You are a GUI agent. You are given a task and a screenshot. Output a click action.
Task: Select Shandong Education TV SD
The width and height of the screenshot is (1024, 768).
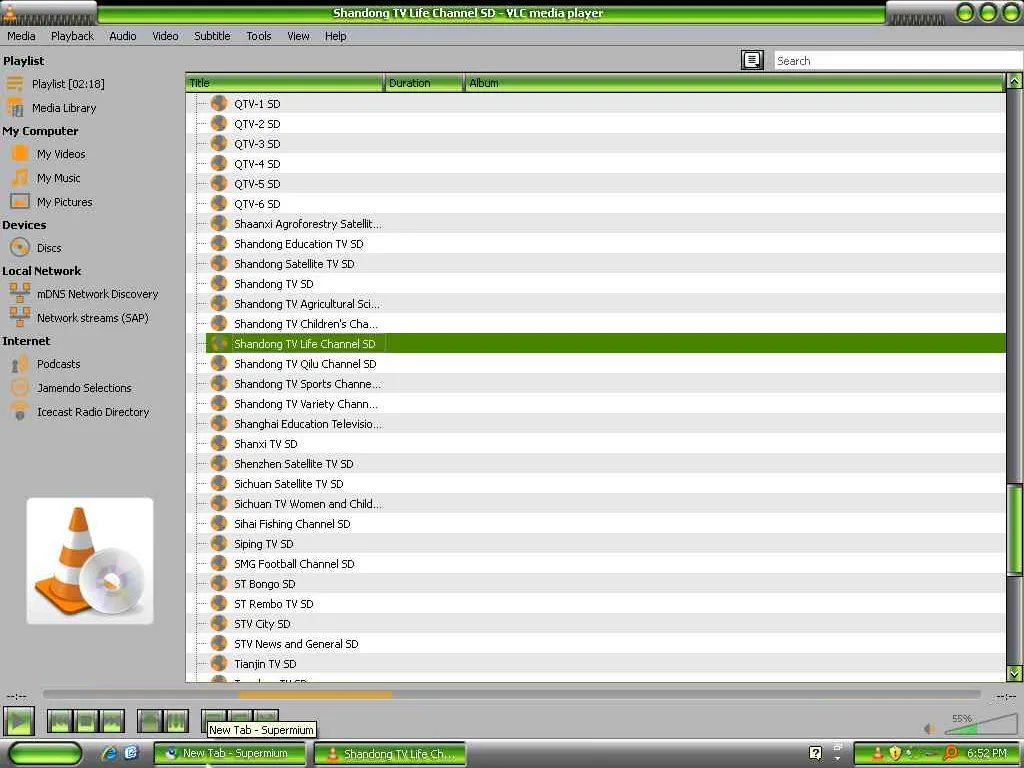[x=298, y=244]
